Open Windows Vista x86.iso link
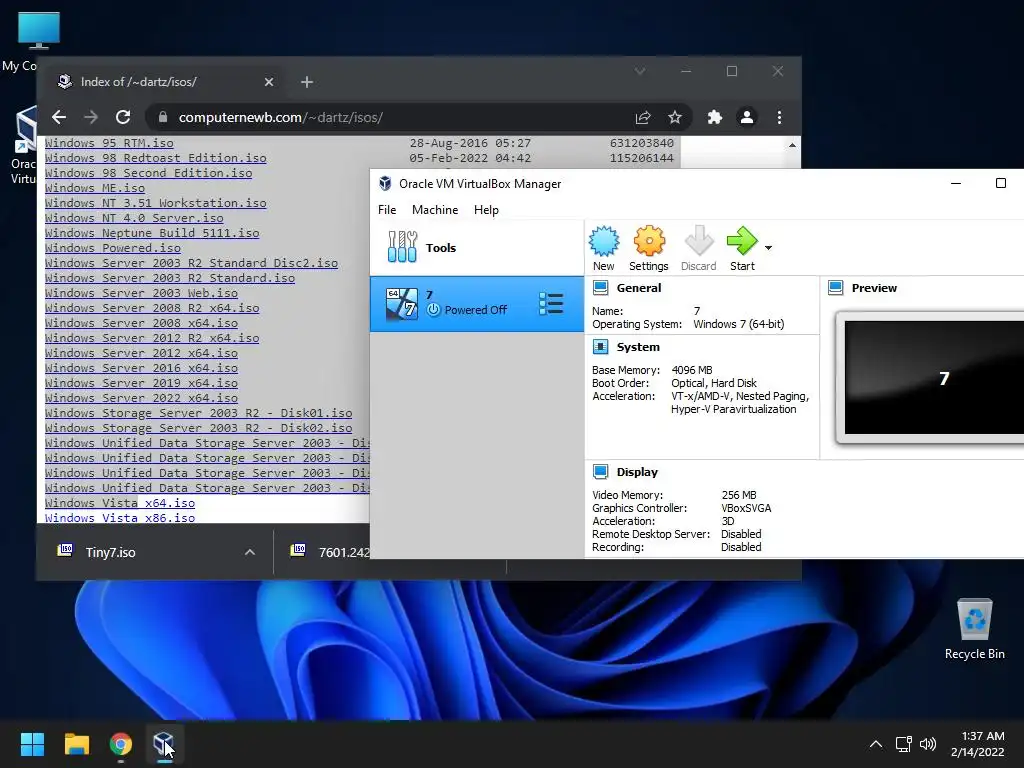 click(120, 518)
